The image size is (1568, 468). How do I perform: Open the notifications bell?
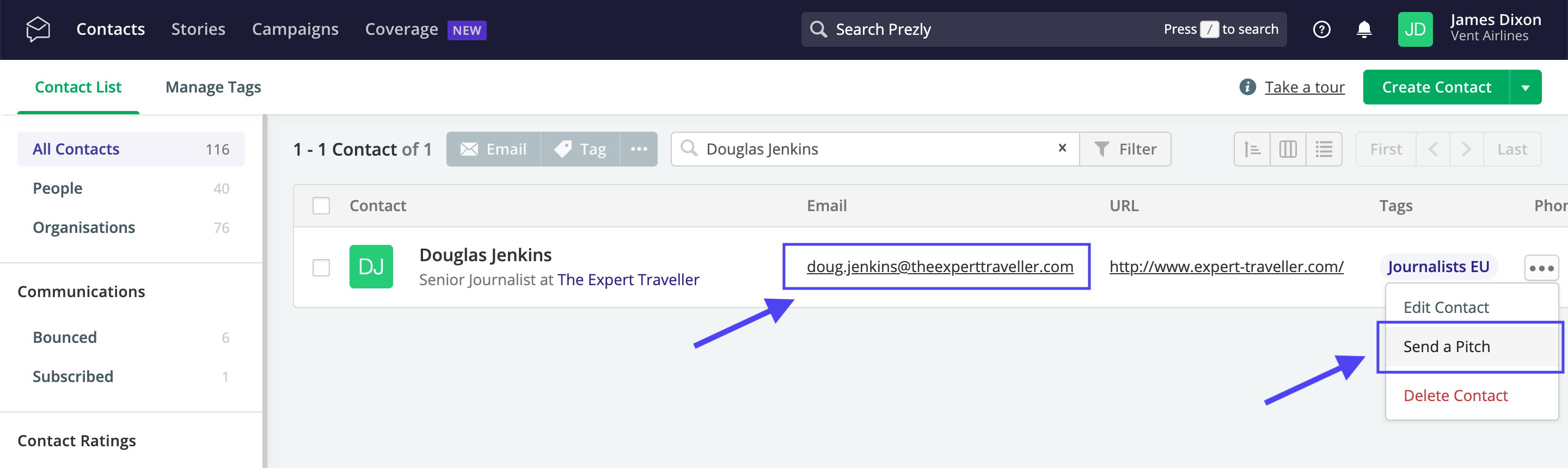pos(1364,29)
